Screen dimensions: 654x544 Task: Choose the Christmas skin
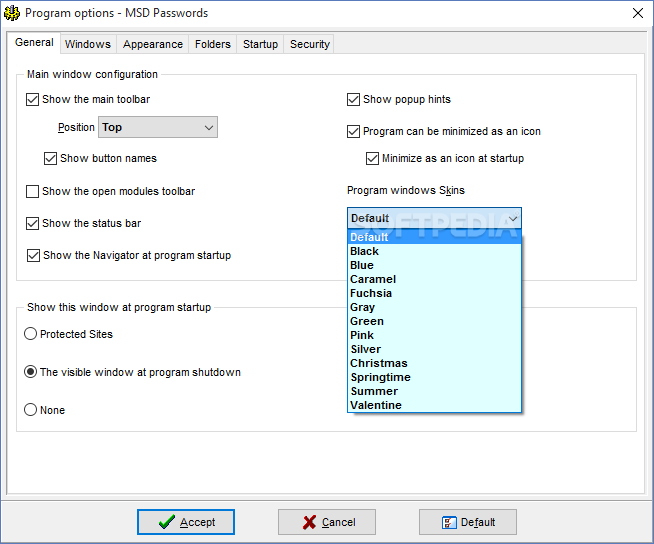click(x=434, y=363)
